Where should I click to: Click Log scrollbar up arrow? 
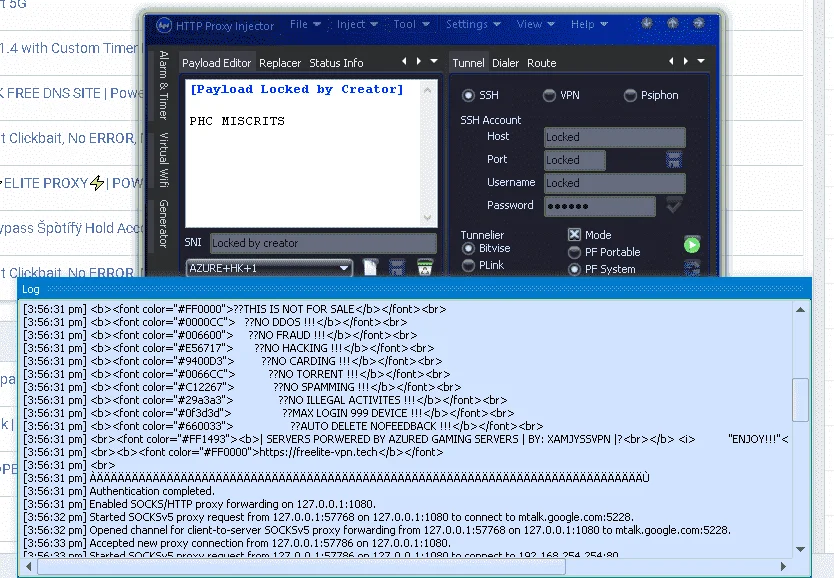point(800,309)
